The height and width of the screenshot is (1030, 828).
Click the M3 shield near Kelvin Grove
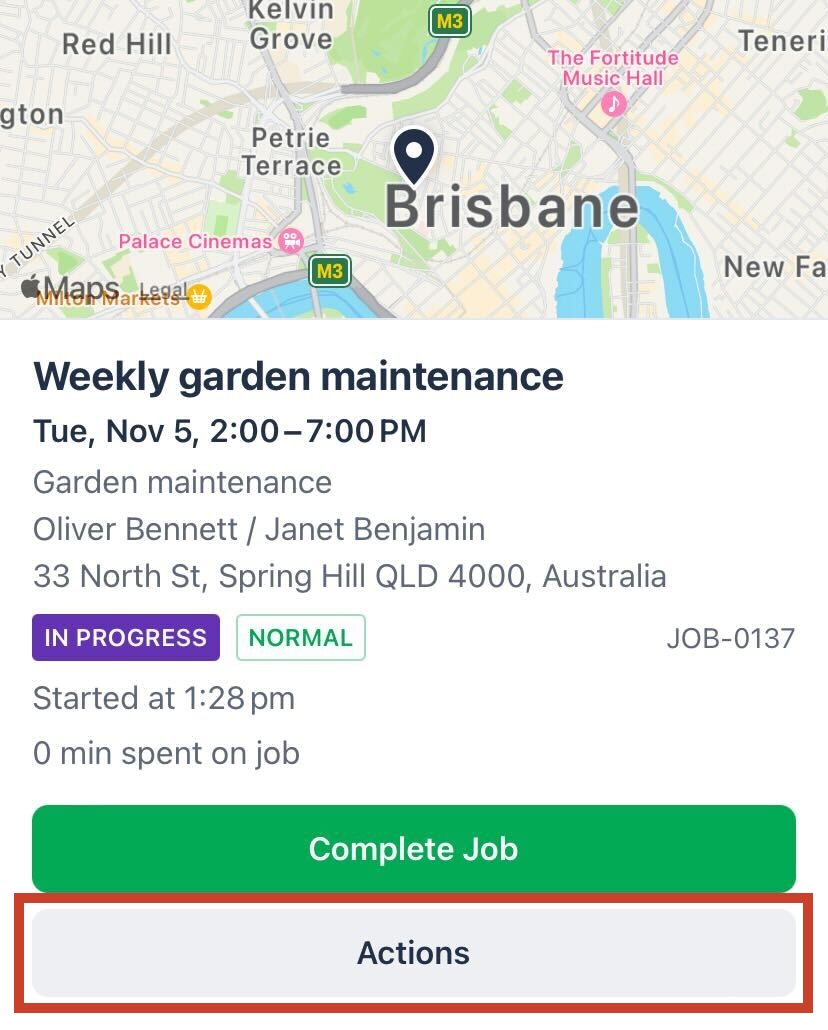pos(450,21)
